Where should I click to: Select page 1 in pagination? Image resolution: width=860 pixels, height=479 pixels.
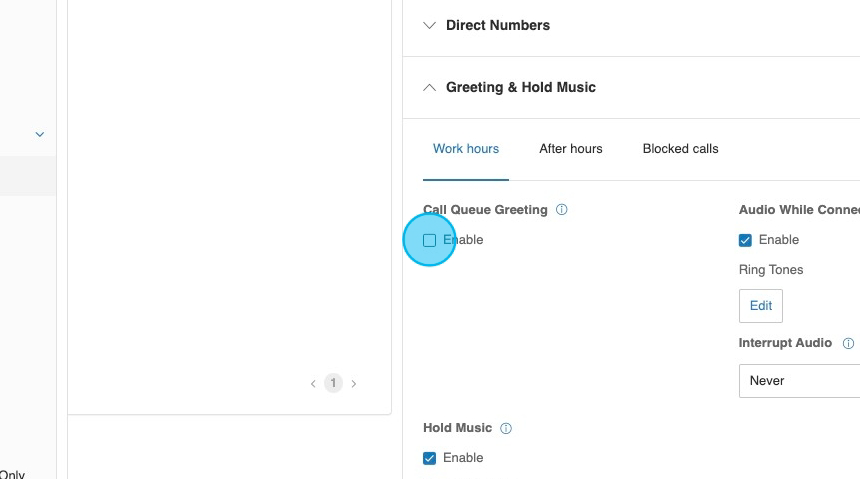(333, 383)
